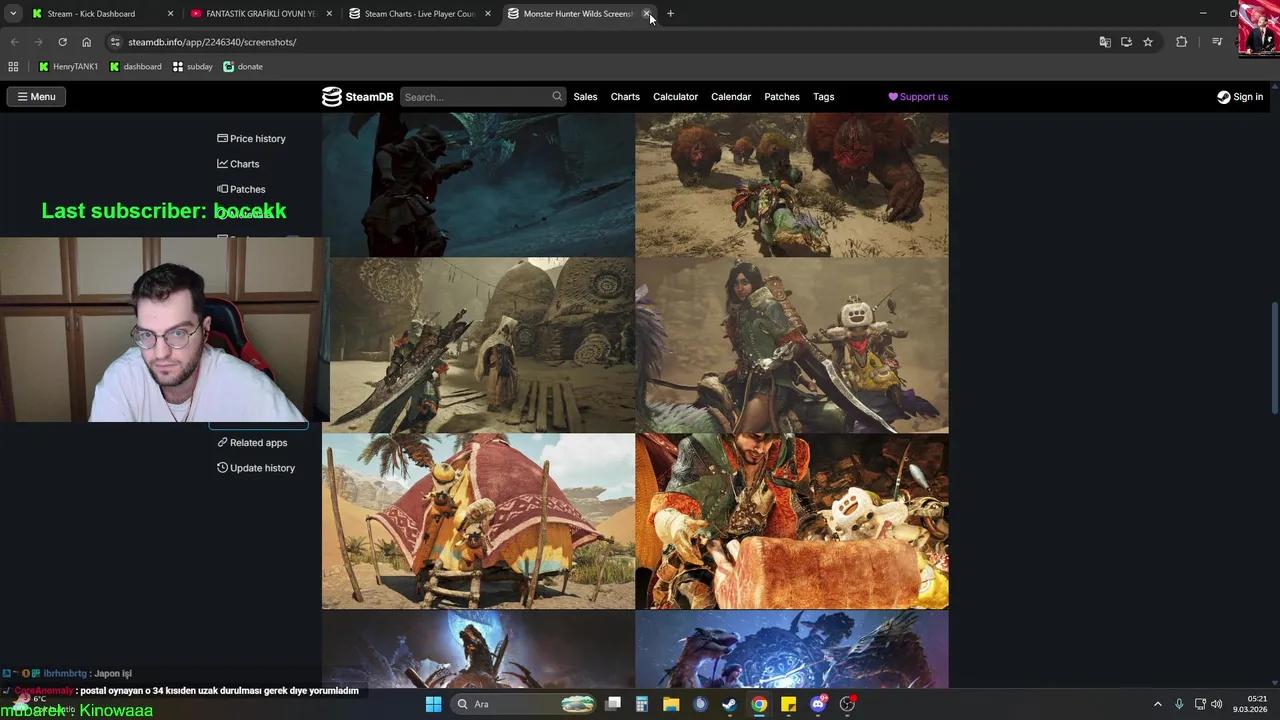Open the desert tent screenshot thumbnail
1280x720 pixels.
478,521
